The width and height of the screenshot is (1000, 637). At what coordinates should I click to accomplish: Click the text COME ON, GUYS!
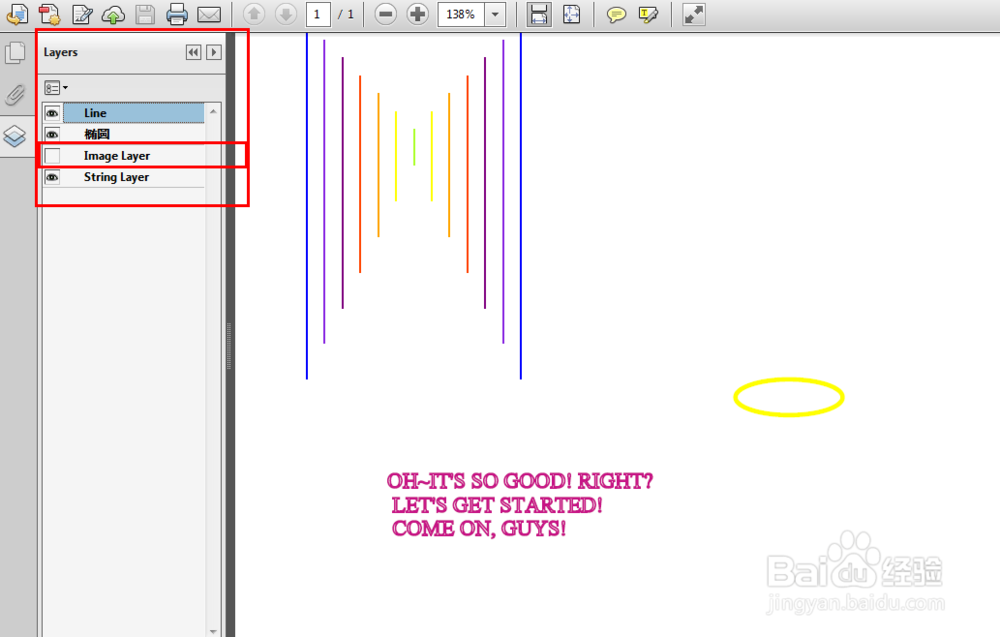click(479, 529)
